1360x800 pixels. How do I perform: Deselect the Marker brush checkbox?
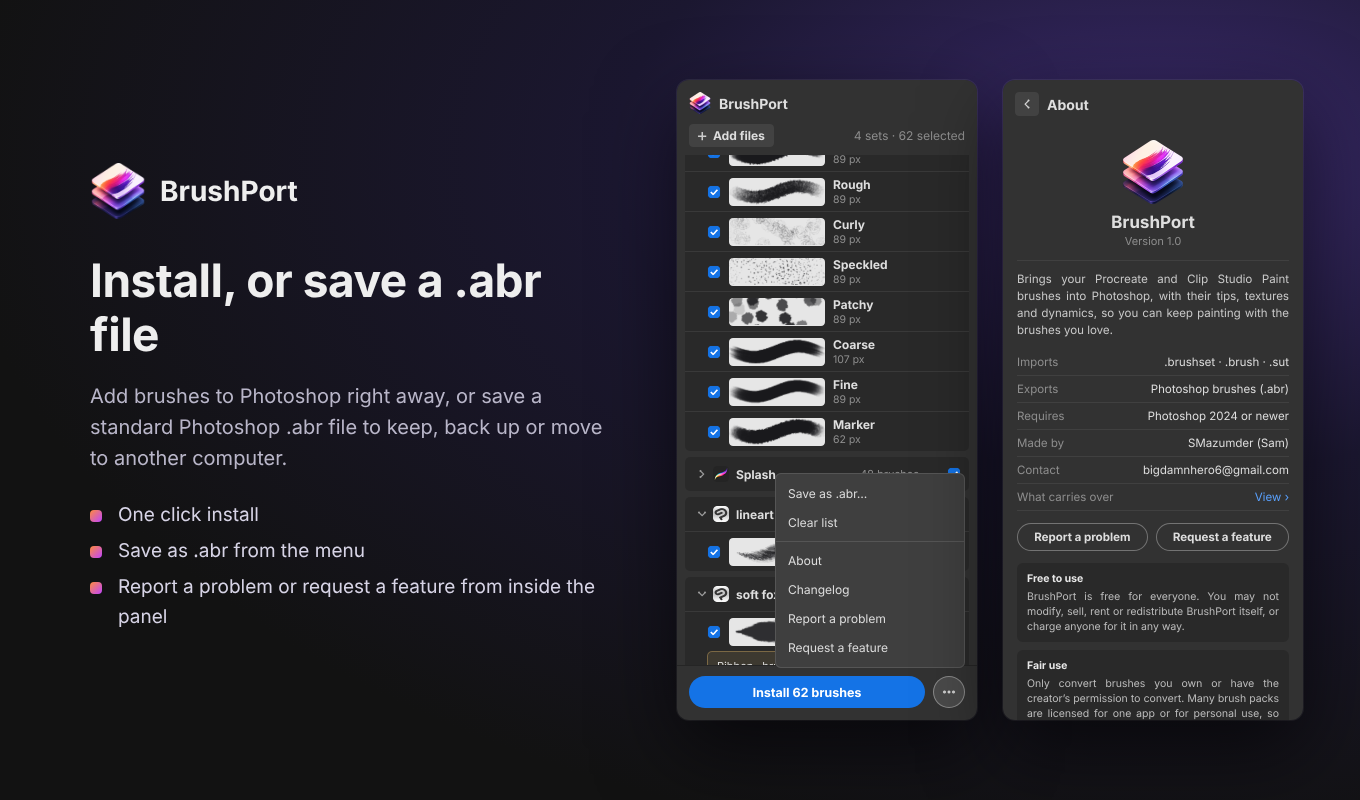click(x=714, y=432)
